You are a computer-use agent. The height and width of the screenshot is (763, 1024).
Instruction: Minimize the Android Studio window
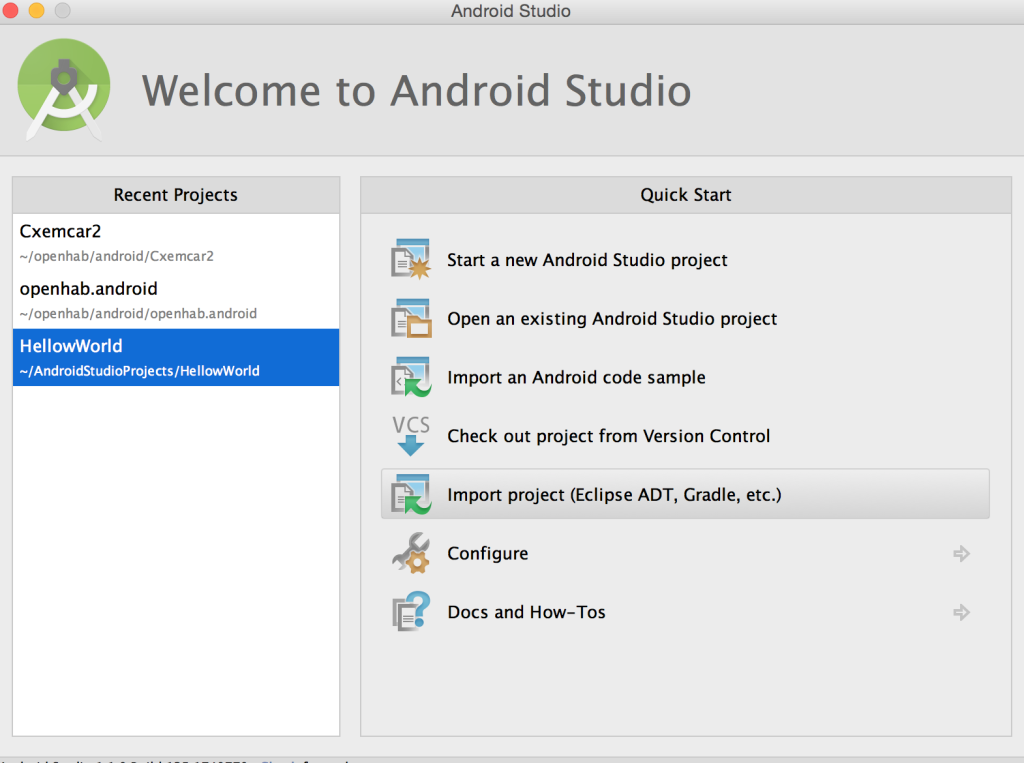tap(37, 10)
